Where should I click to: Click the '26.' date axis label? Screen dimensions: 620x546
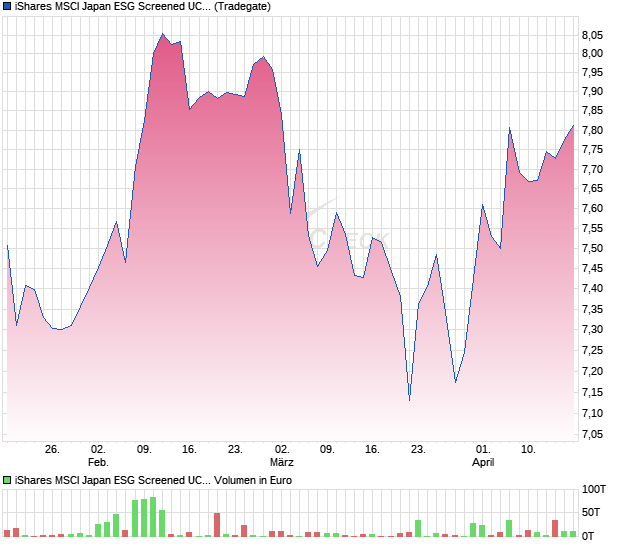coord(52,450)
